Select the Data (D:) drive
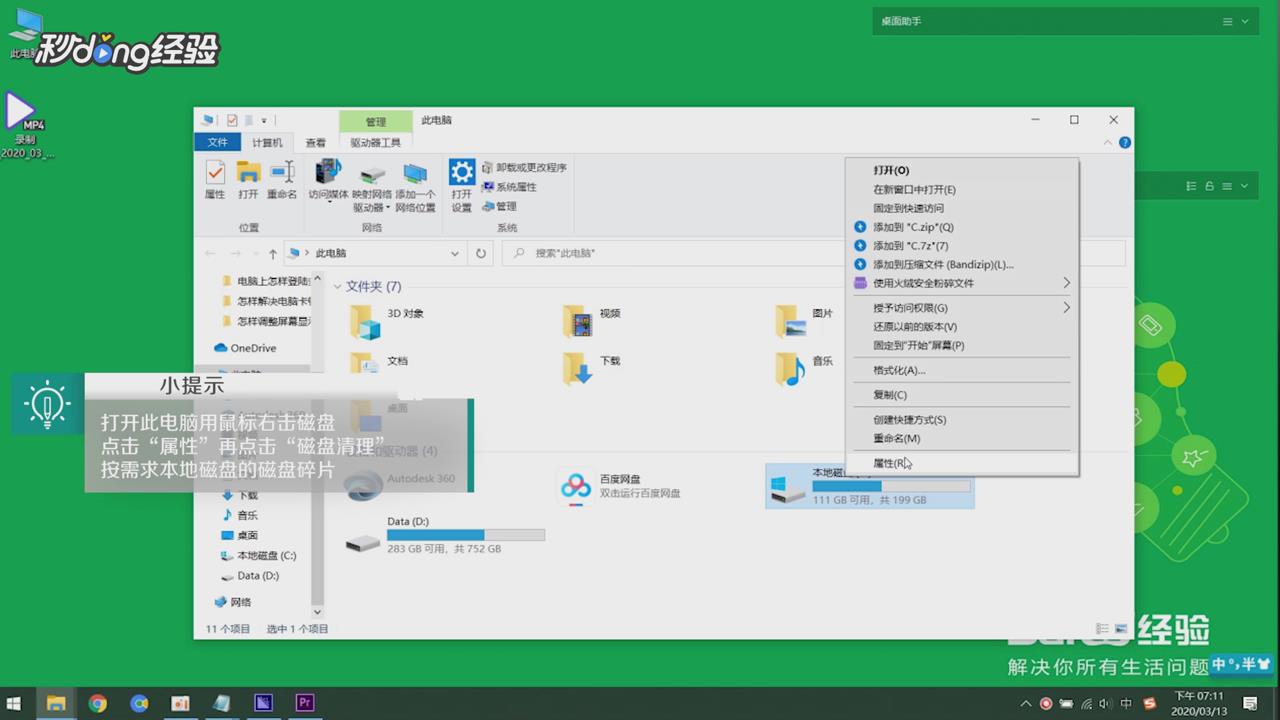Image resolution: width=1280 pixels, height=720 pixels. click(445, 535)
